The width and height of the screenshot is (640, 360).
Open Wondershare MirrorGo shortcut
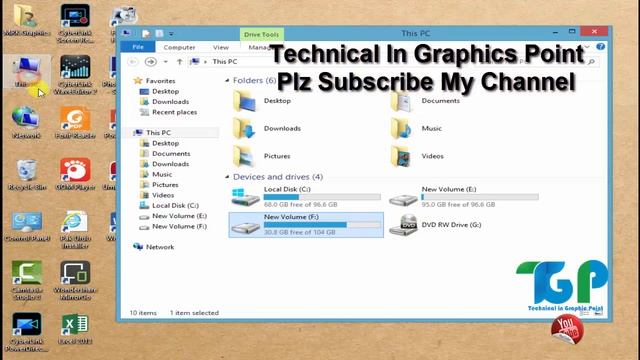point(75,281)
